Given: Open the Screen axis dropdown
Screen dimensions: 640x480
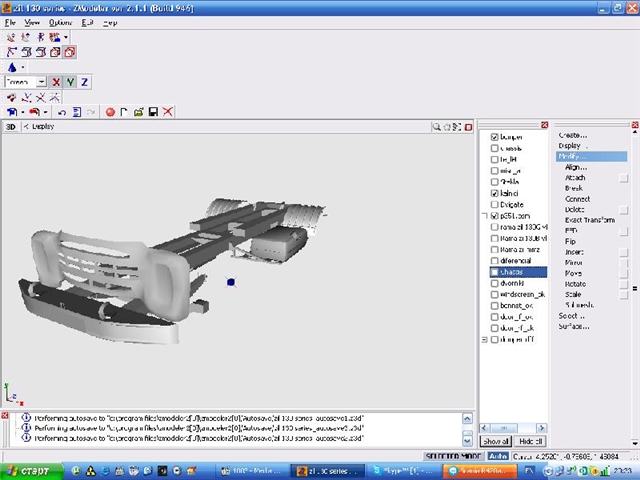Looking at the screenshot, I should [x=42, y=82].
